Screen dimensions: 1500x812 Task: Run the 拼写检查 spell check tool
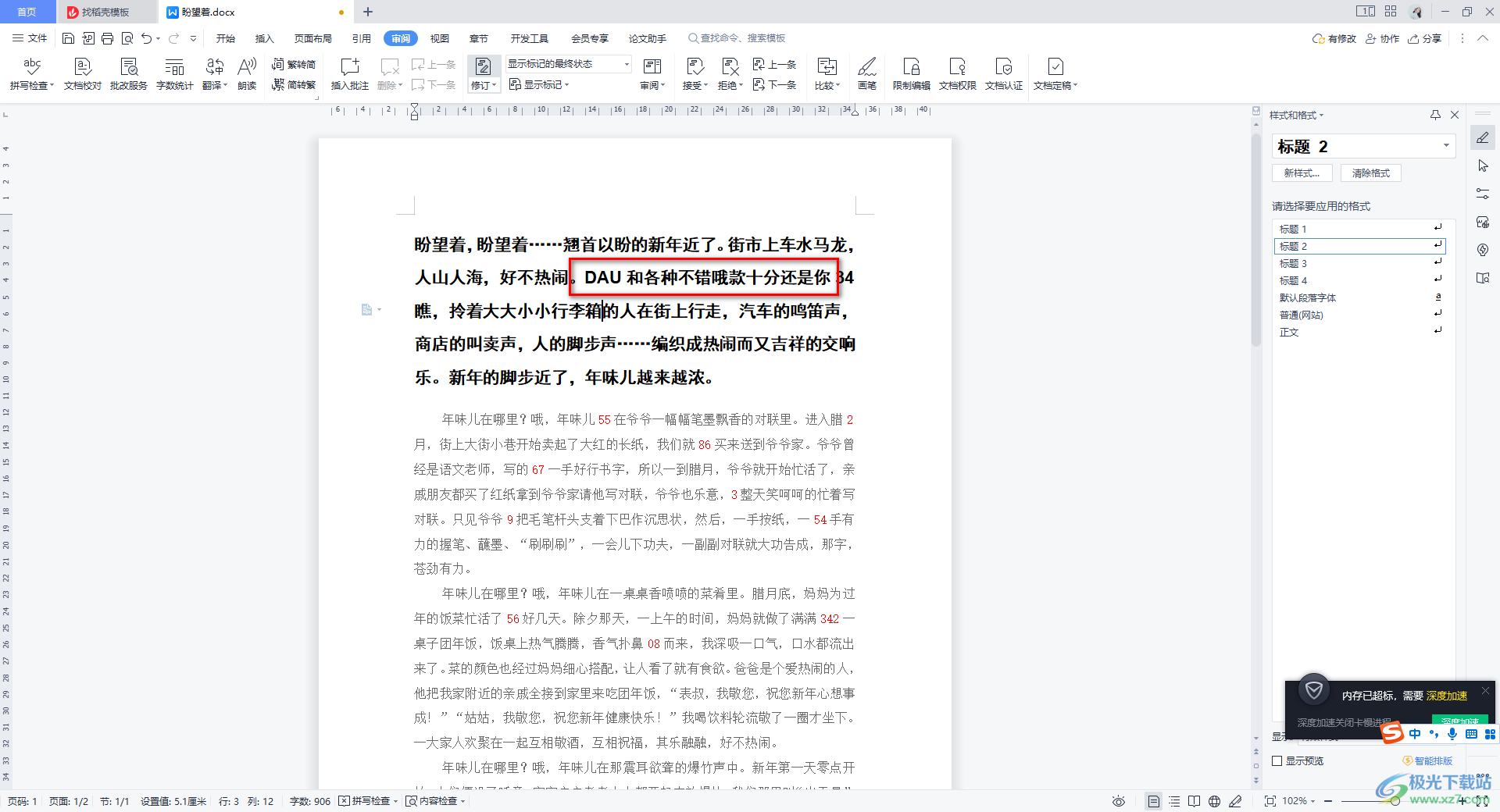(x=31, y=73)
